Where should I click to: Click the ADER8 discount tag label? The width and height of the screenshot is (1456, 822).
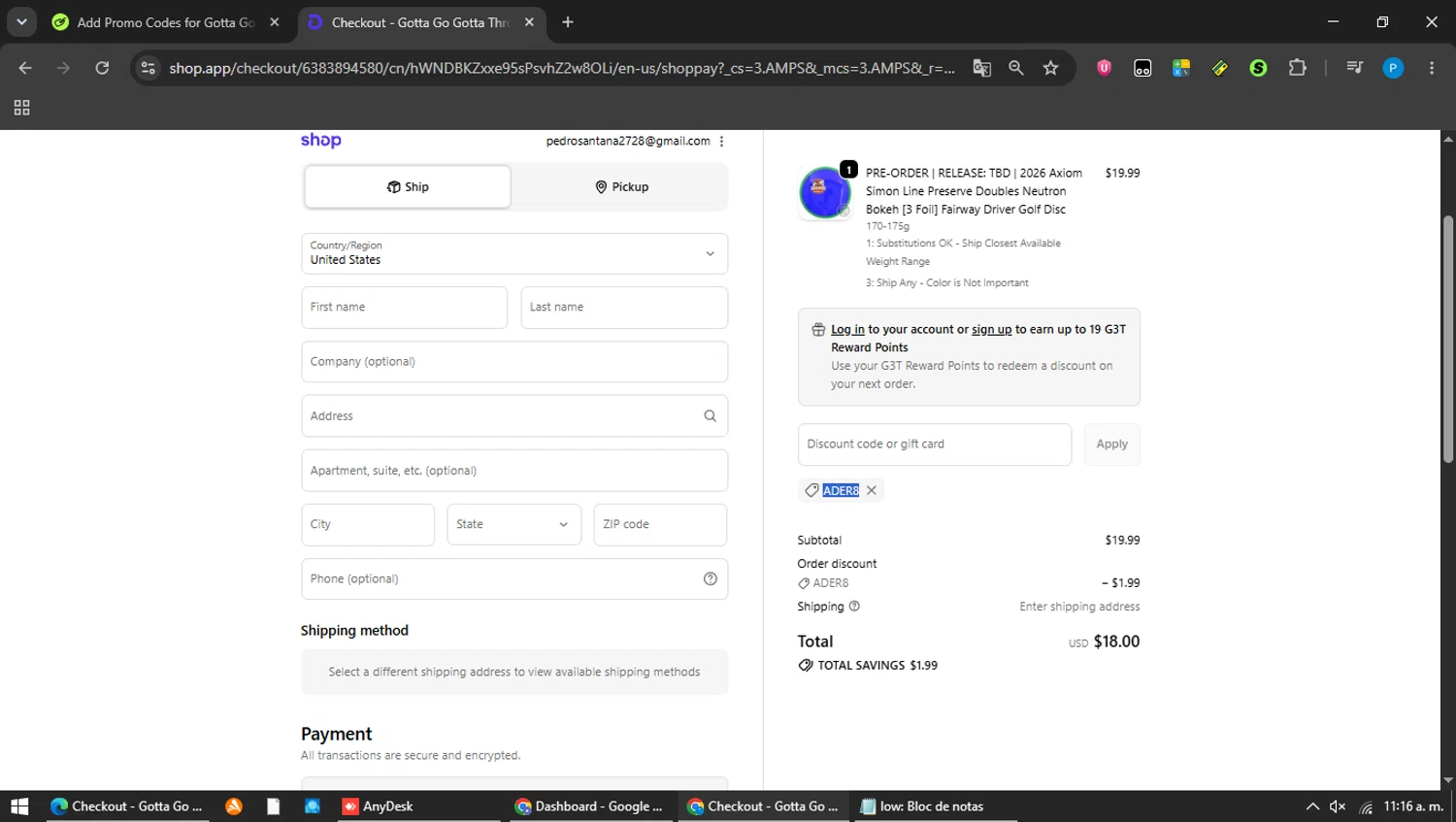[x=841, y=490]
